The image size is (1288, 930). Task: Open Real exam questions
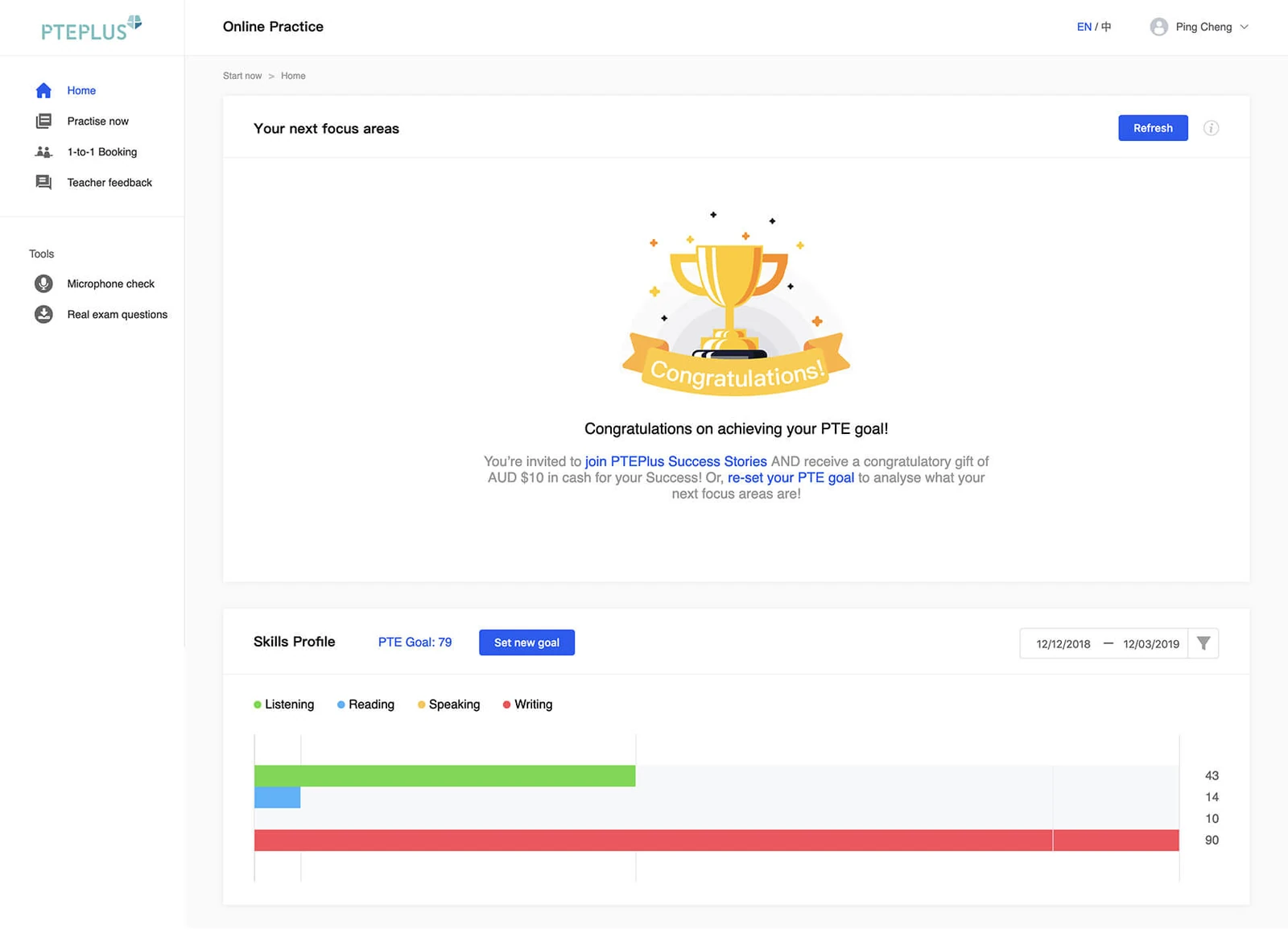(117, 314)
